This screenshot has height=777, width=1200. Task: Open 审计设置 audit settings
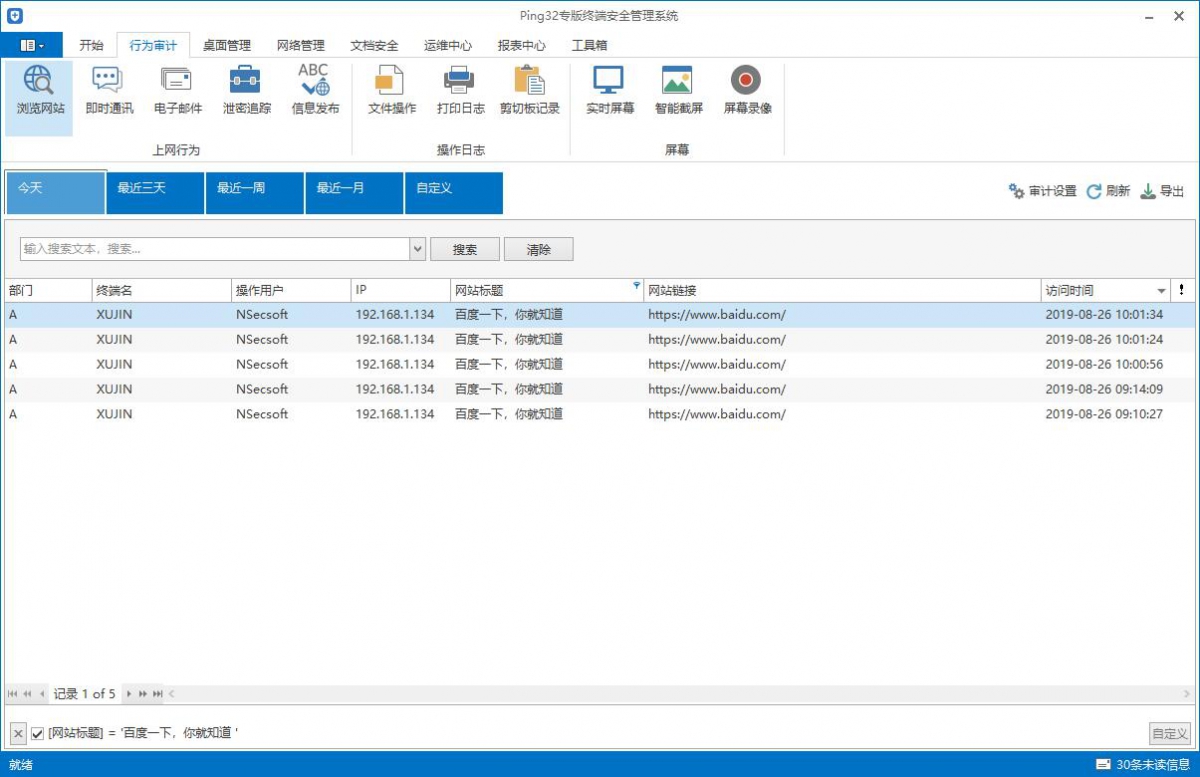[x=1042, y=191]
